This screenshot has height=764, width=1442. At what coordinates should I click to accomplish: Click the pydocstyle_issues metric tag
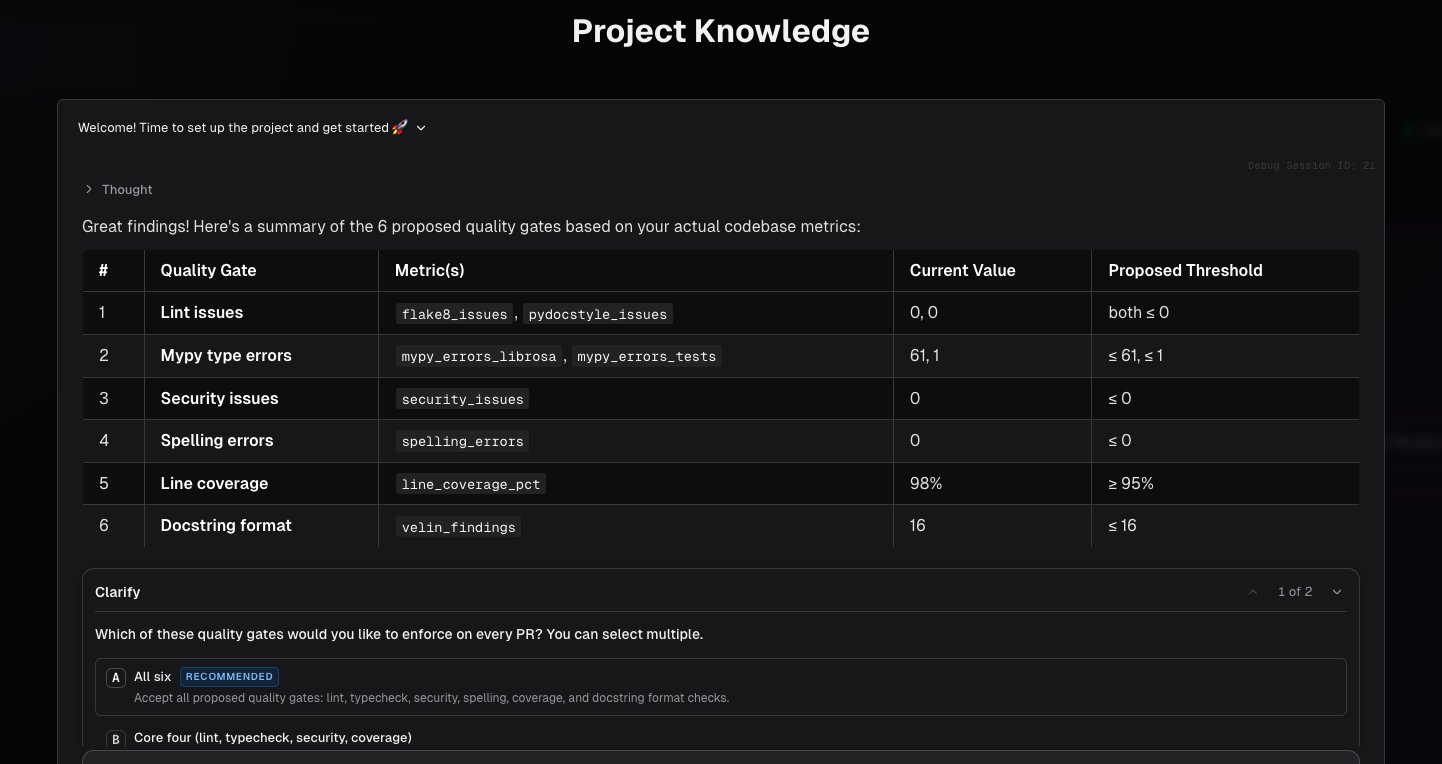(597, 314)
